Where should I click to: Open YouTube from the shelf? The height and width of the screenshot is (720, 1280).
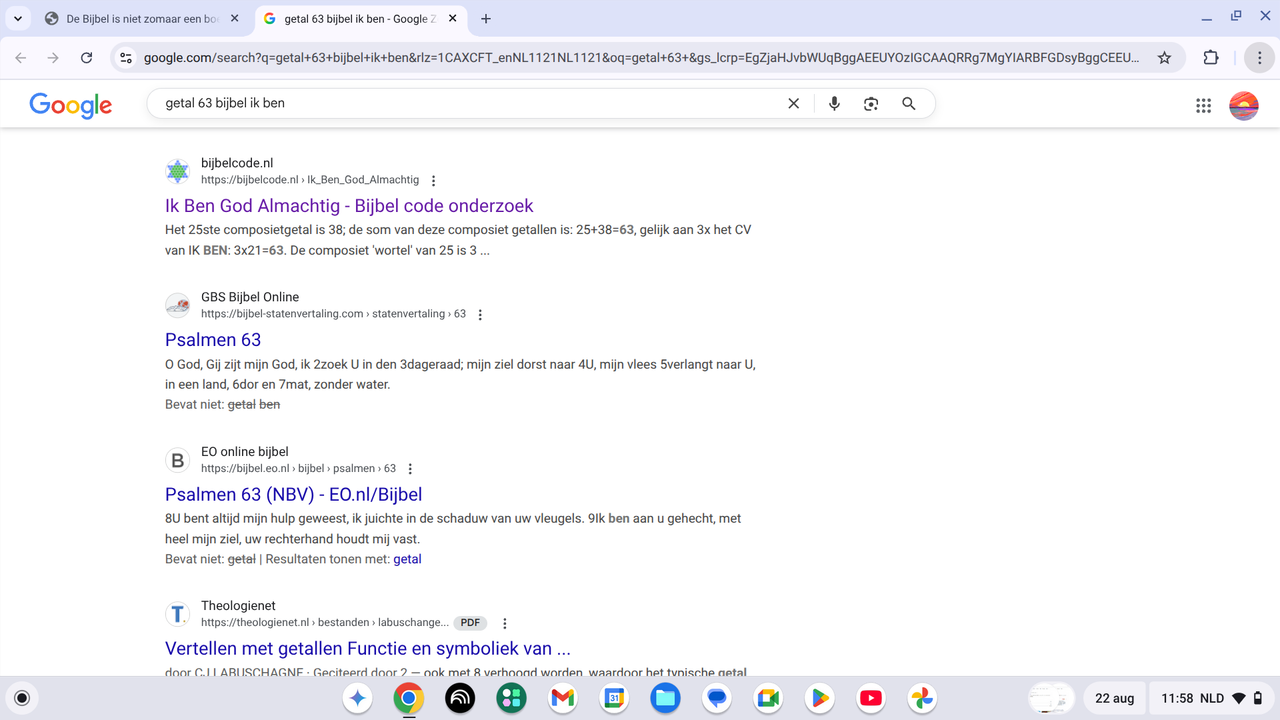coord(871,698)
